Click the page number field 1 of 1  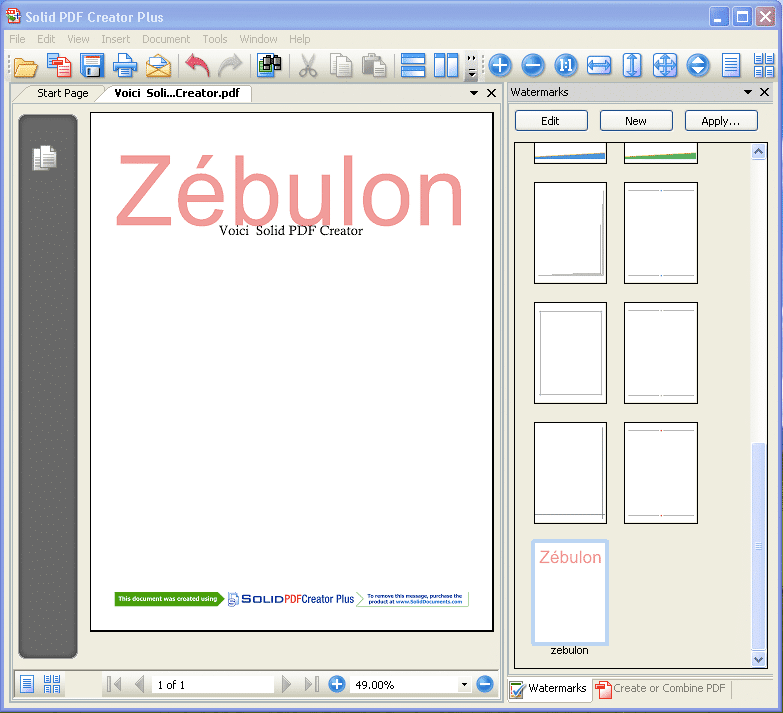[213, 685]
